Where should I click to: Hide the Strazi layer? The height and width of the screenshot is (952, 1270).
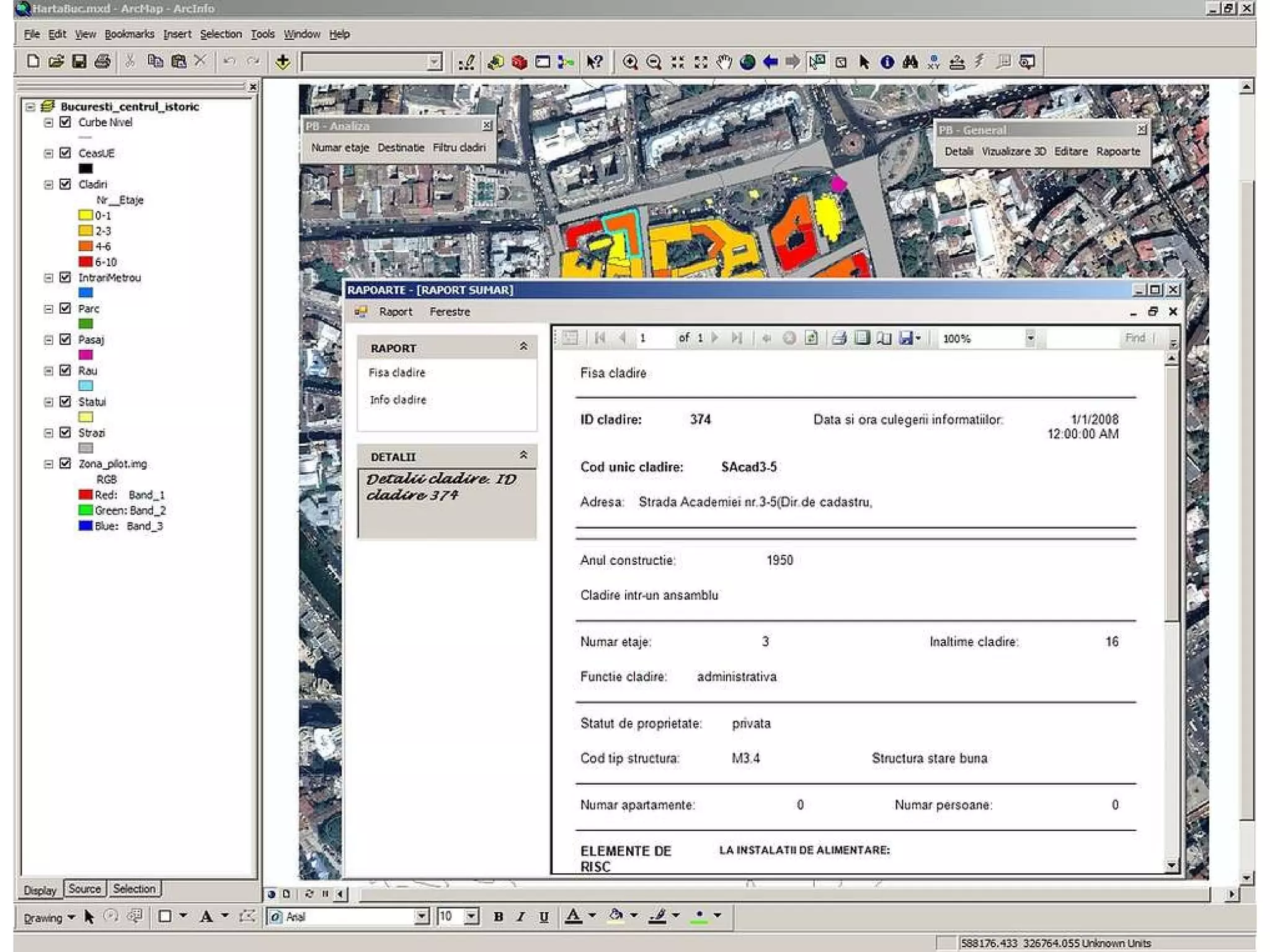tap(65, 433)
